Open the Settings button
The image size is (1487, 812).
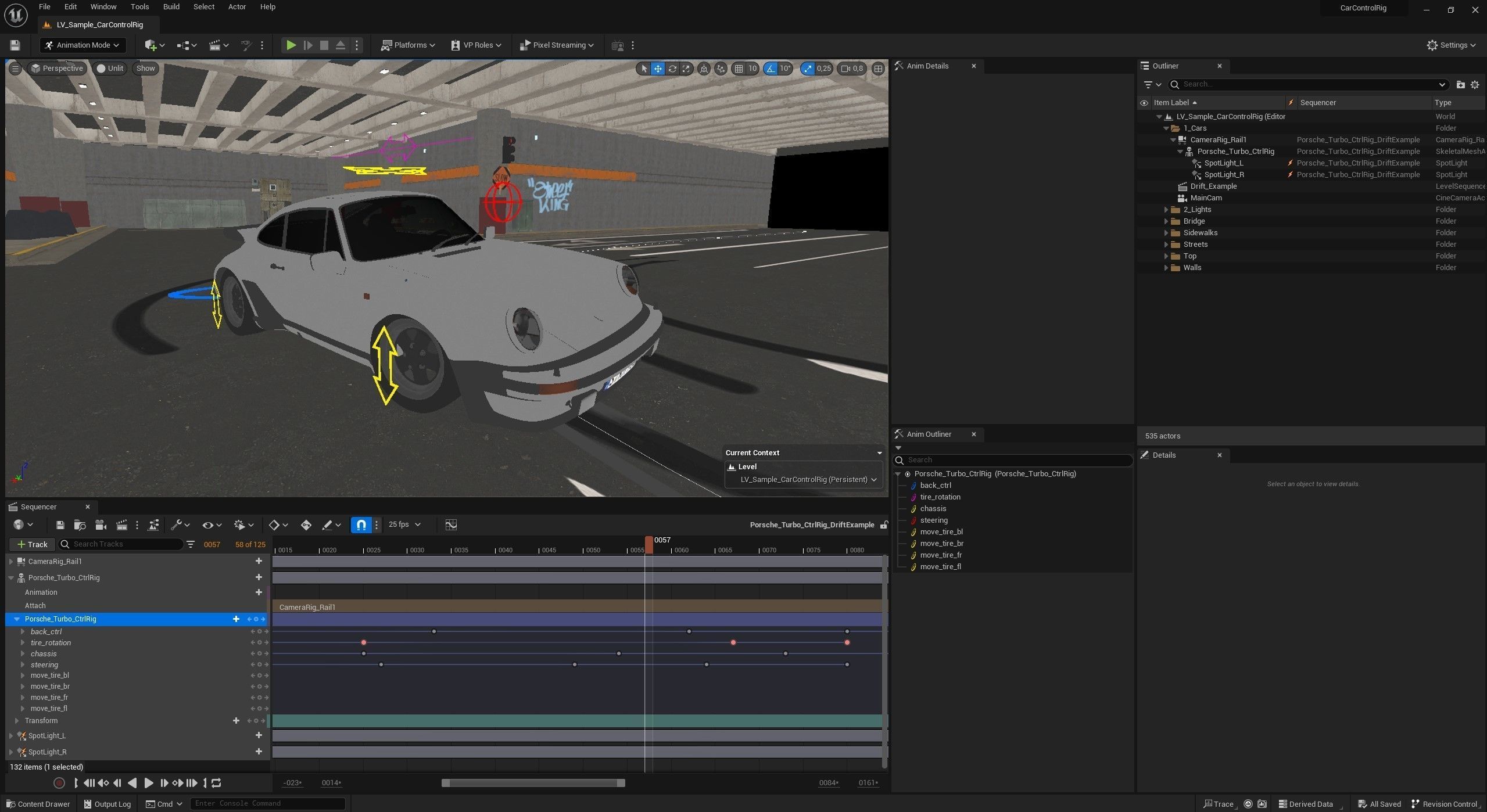point(1450,45)
